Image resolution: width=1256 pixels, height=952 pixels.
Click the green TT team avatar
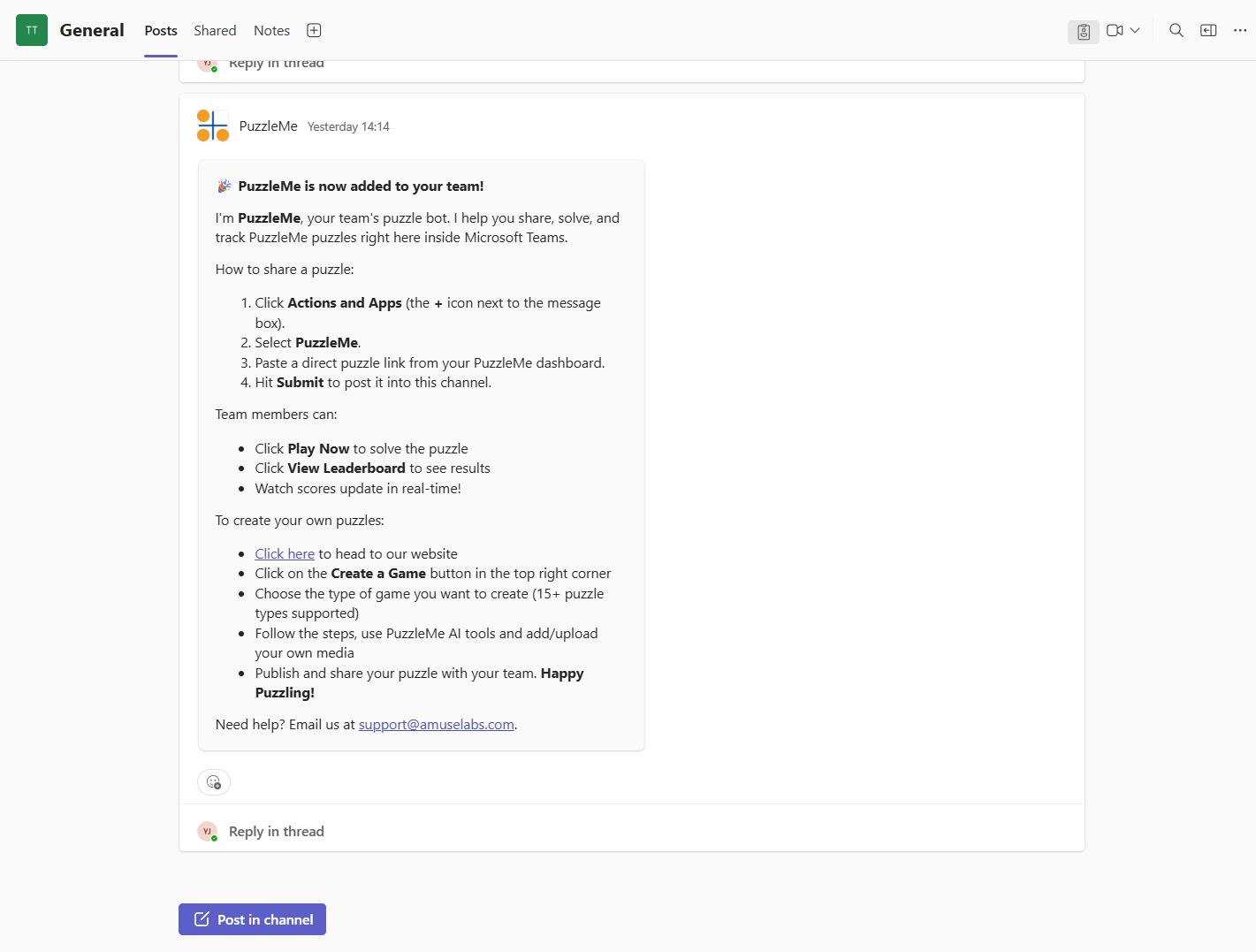coord(32,30)
